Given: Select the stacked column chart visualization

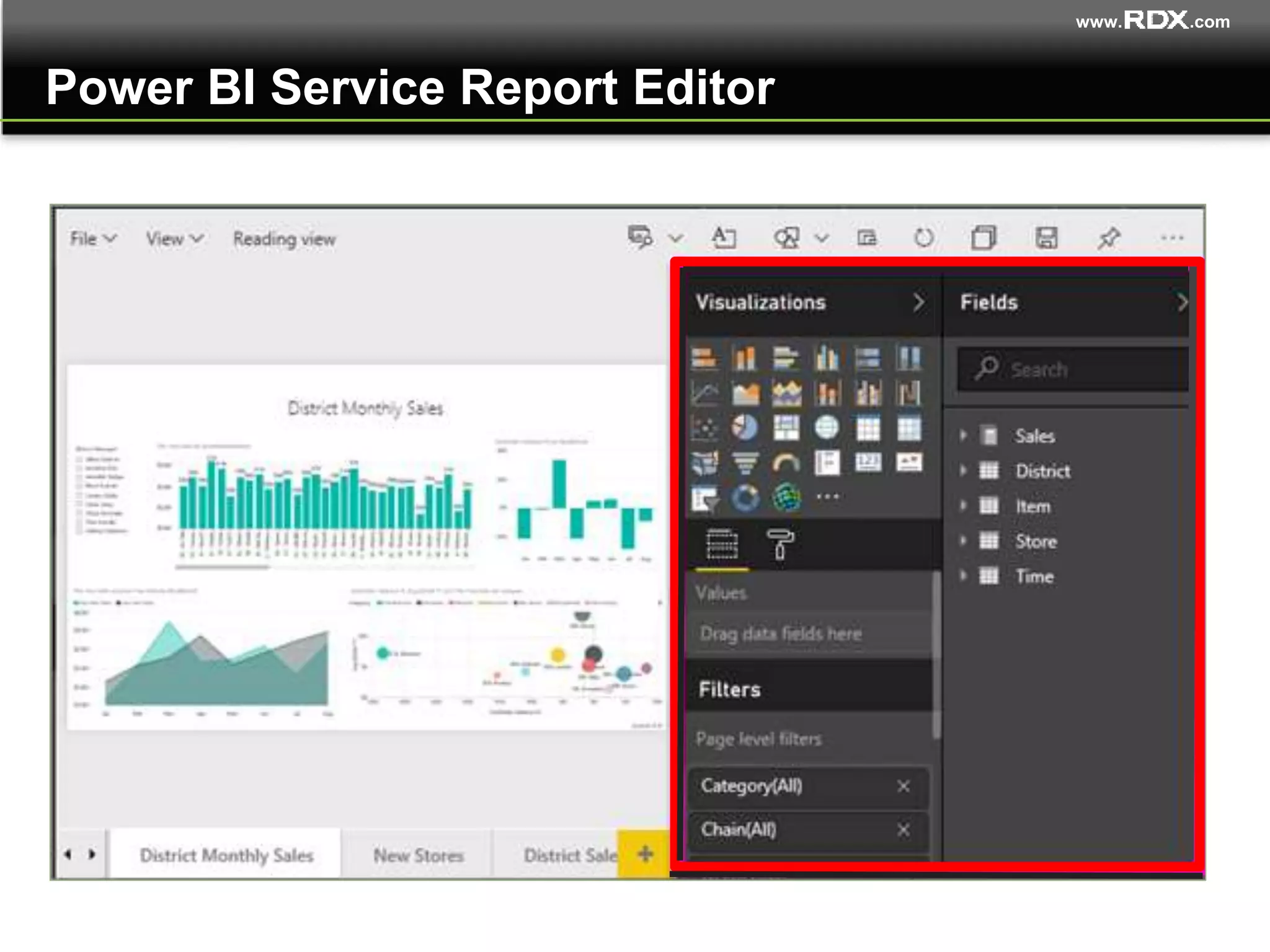Looking at the screenshot, I should [x=745, y=358].
